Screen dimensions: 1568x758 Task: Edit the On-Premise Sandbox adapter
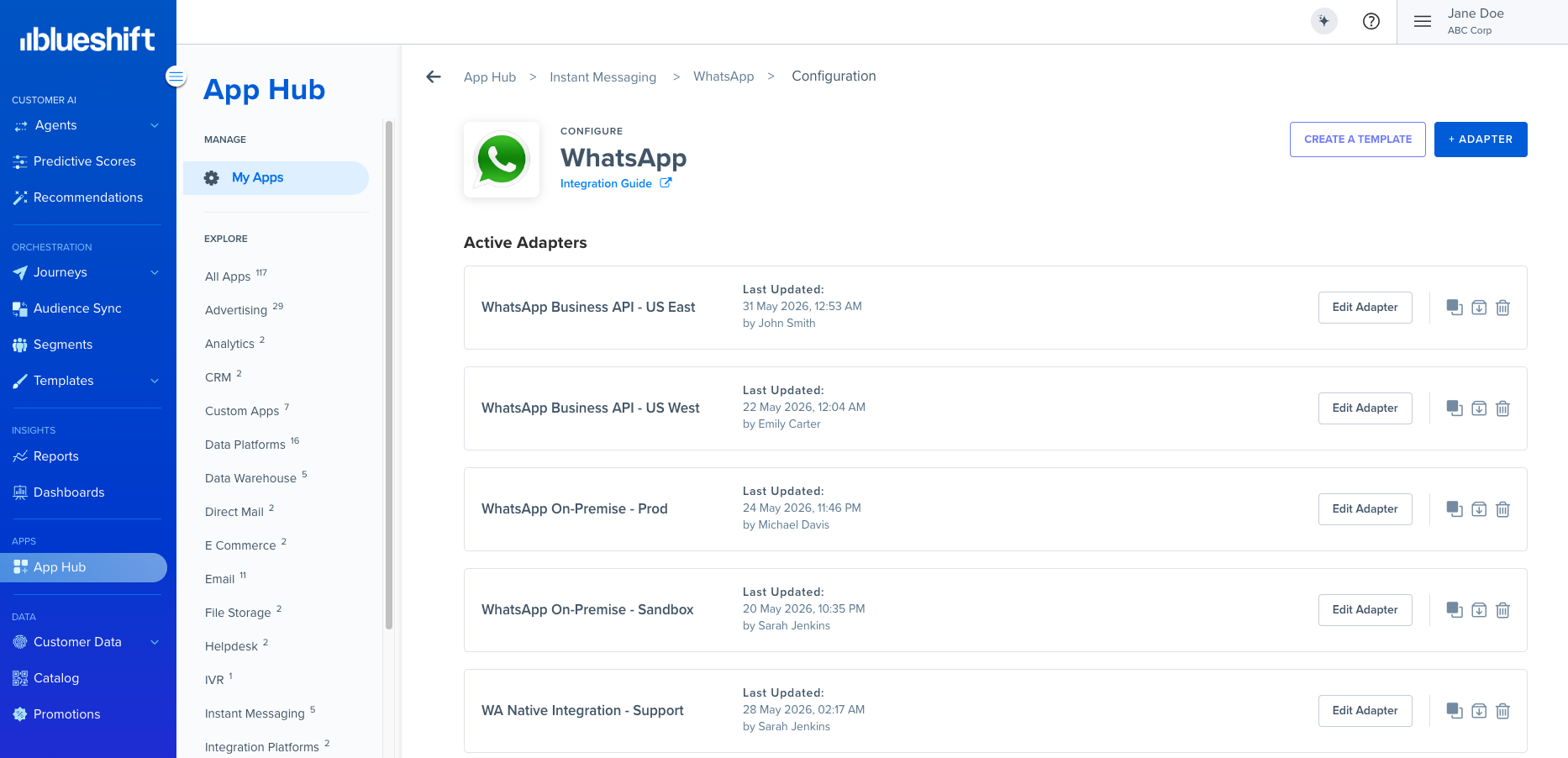click(1365, 610)
